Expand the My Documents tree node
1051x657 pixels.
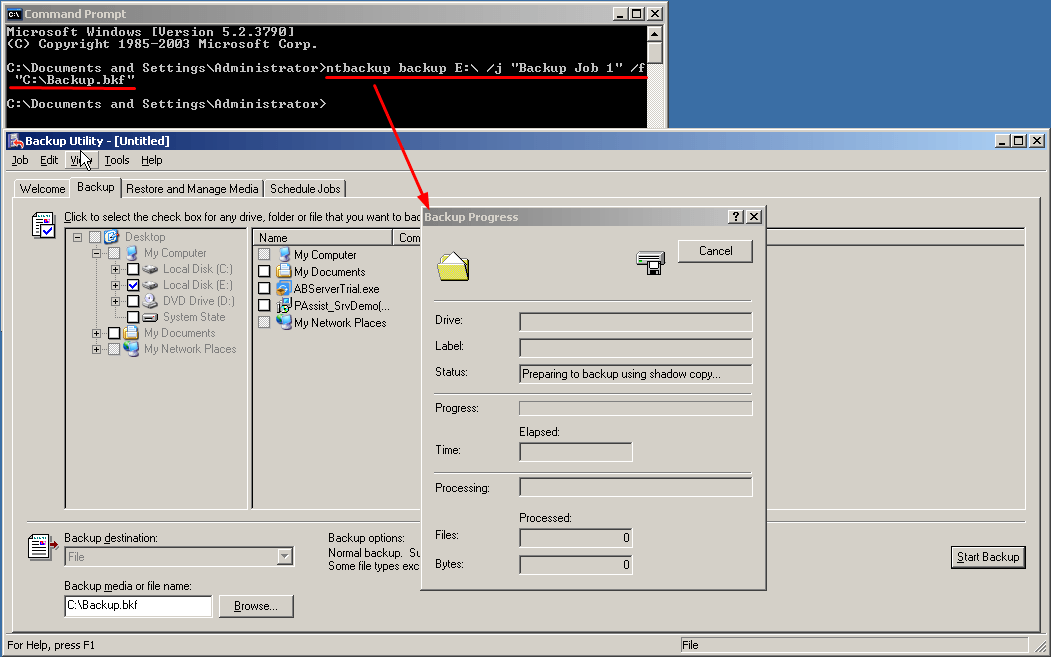[x=97, y=333]
